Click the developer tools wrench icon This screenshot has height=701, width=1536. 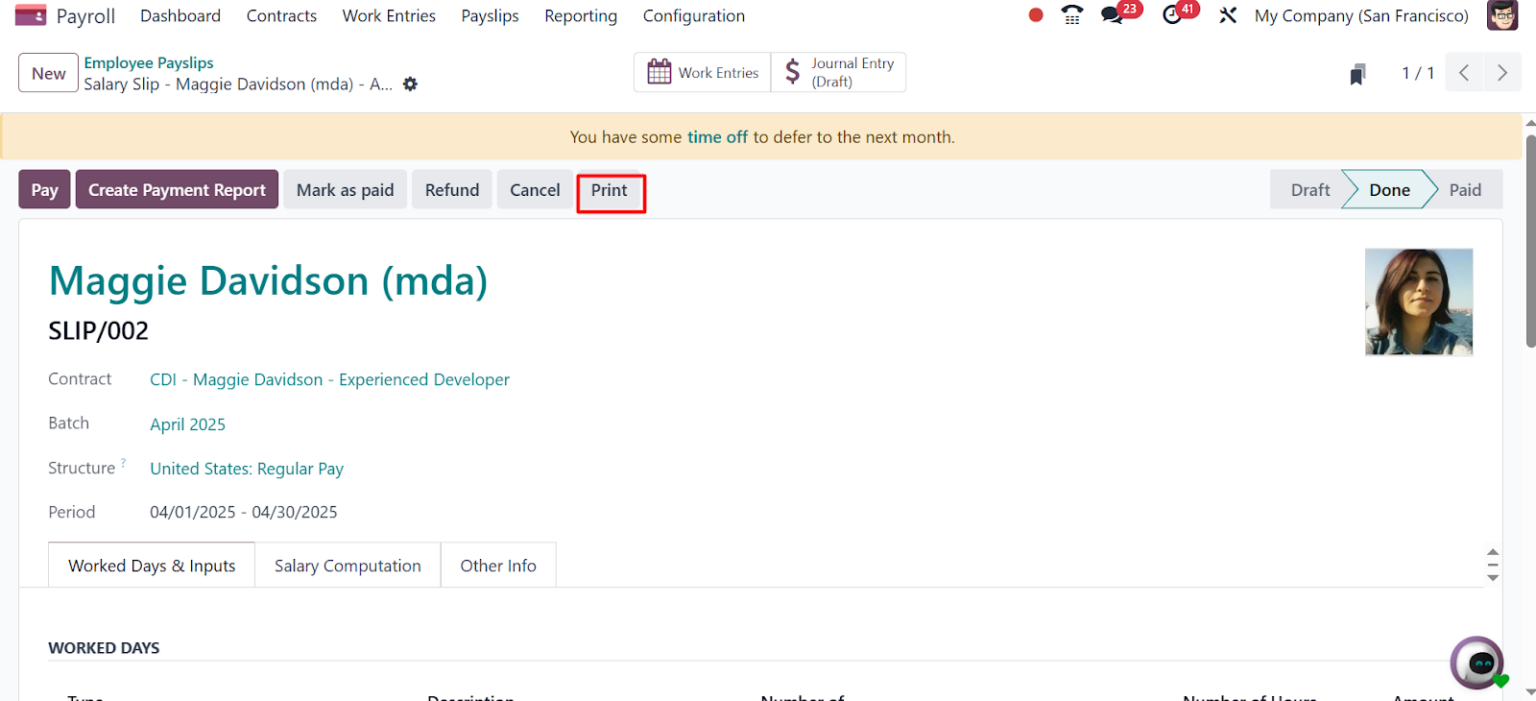tap(1228, 15)
